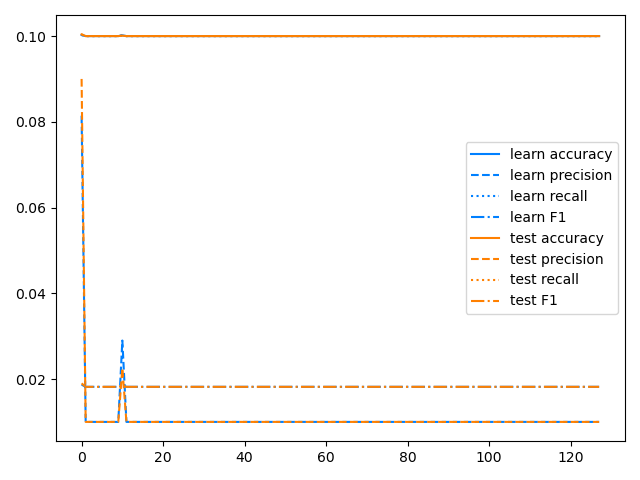Select the 'learn F1' legend label
The image size is (640, 480).
tap(540, 217)
